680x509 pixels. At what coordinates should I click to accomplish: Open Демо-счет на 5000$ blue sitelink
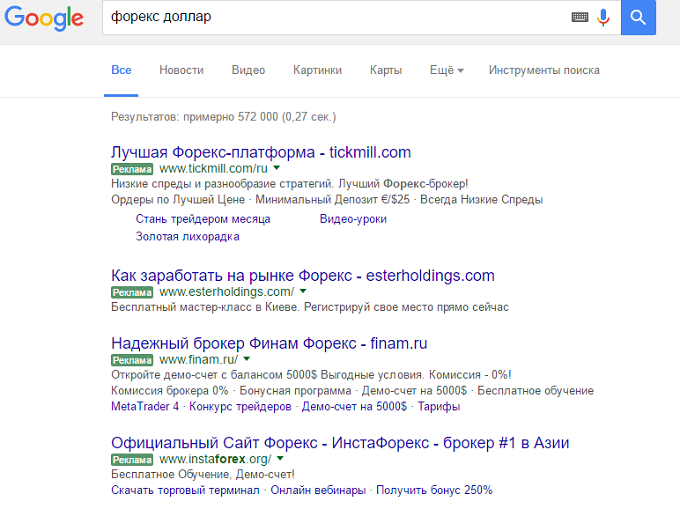(354, 407)
